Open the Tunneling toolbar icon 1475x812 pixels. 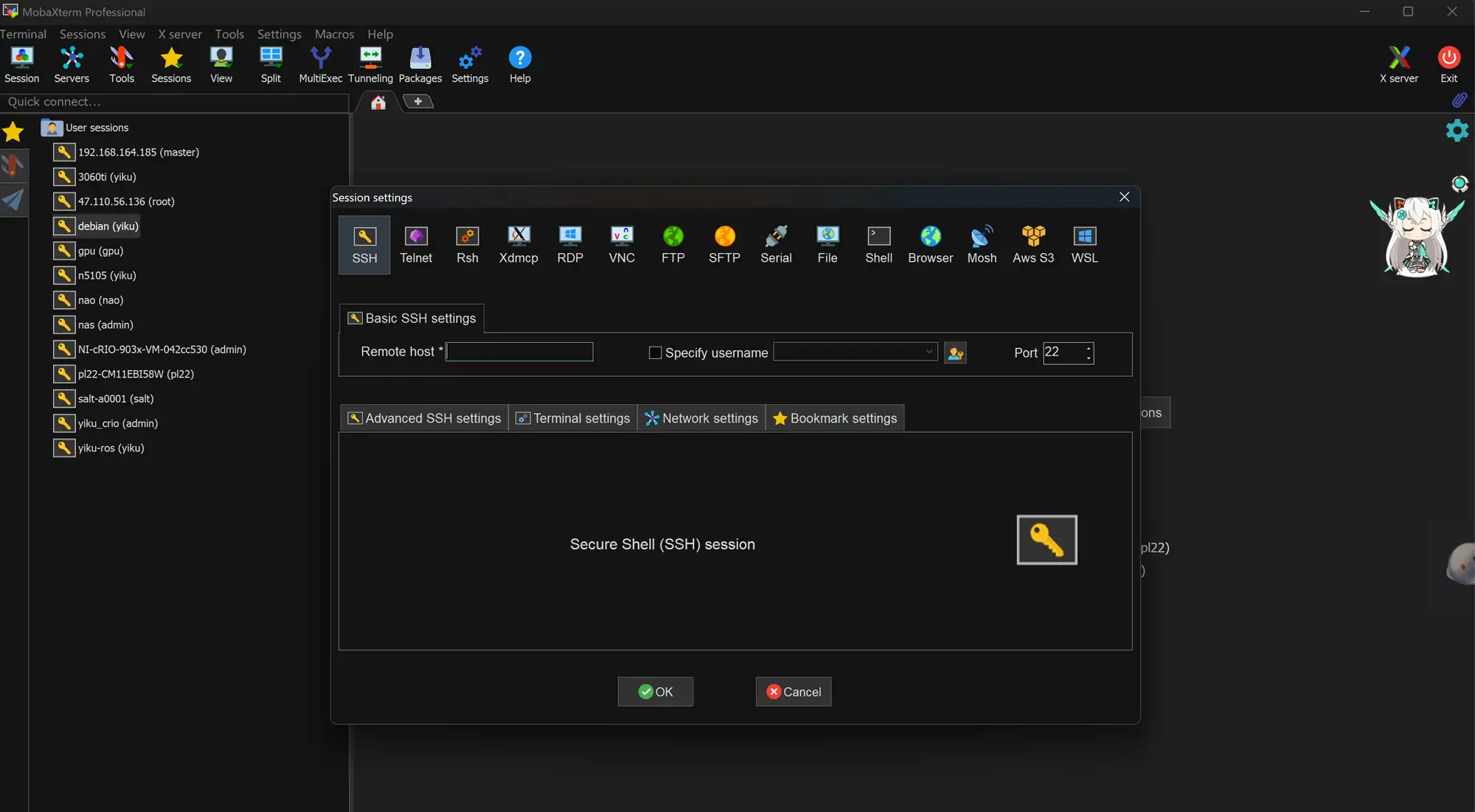(370, 65)
